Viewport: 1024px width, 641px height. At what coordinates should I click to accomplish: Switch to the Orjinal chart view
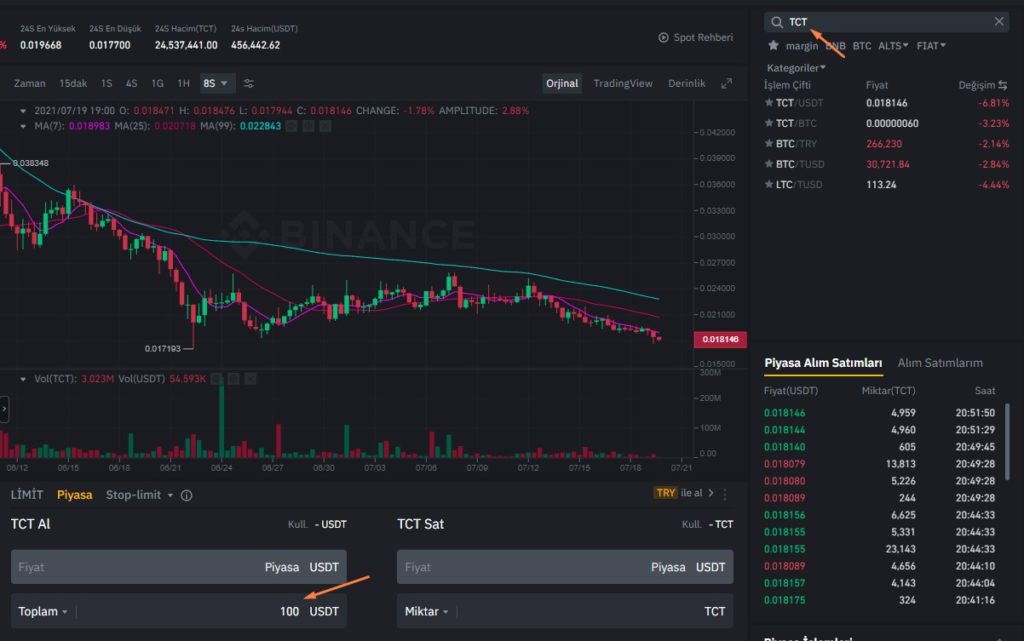click(x=562, y=84)
